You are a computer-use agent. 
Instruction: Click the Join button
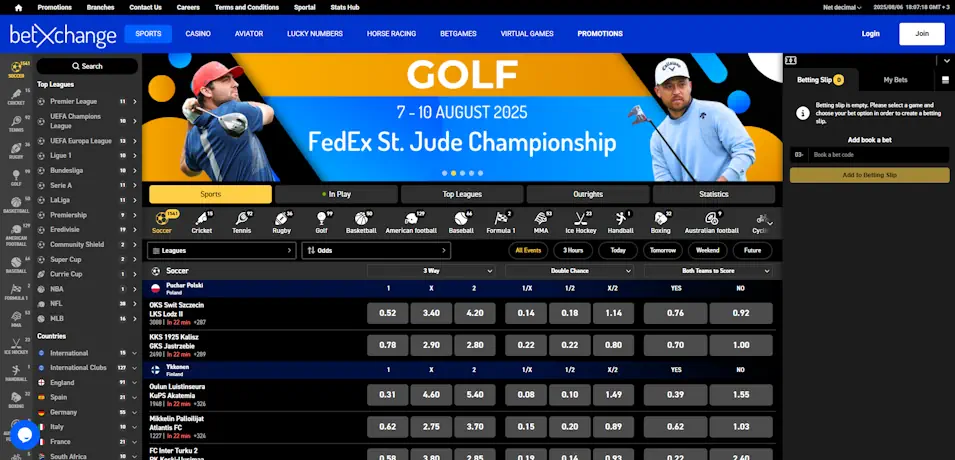(x=922, y=34)
